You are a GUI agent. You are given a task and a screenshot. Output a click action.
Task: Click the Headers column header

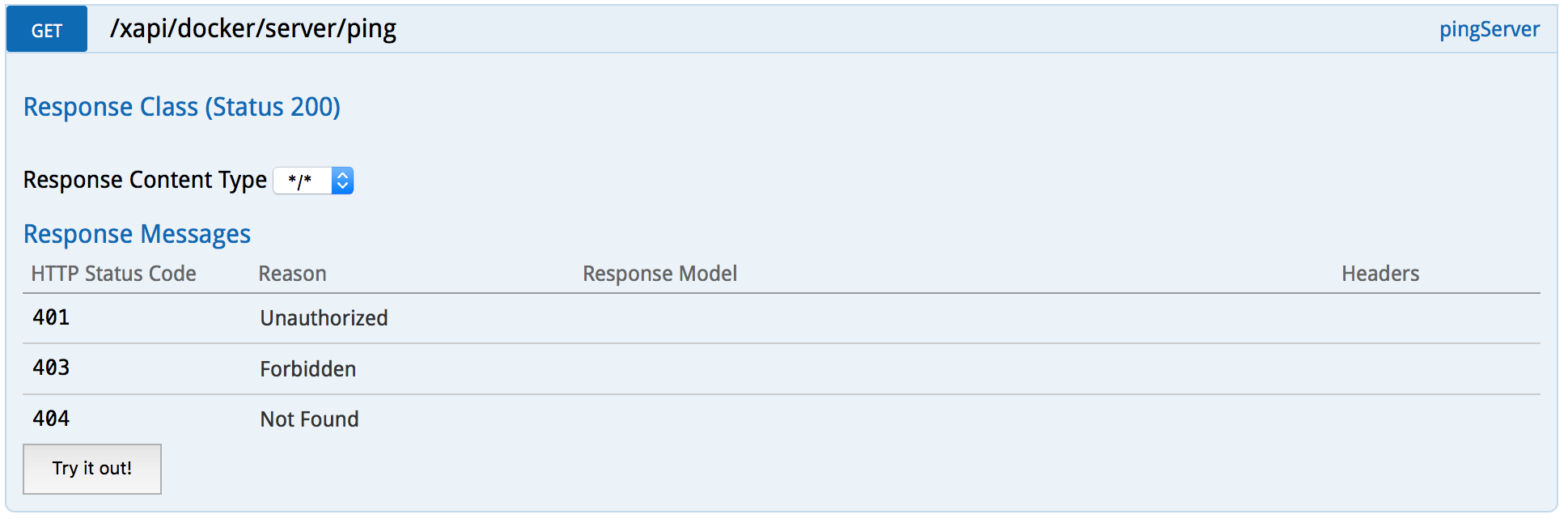[x=1379, y=274]
